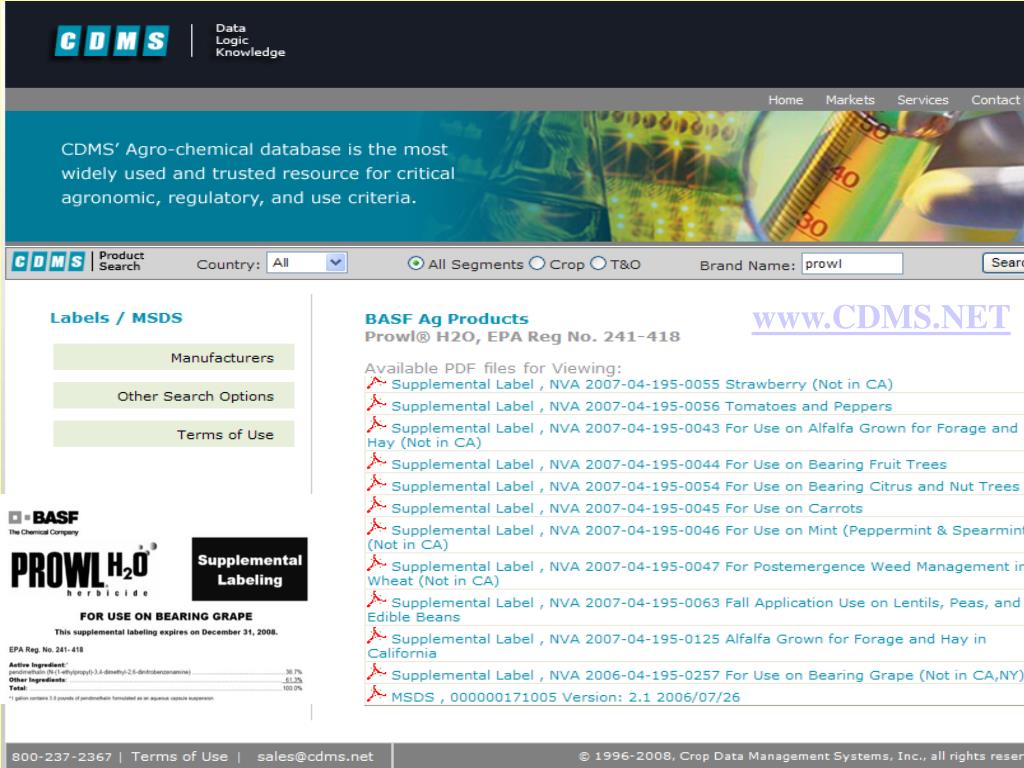Click the 800-237-2367 phone number
1024x768 pixels.
(61, 756)
